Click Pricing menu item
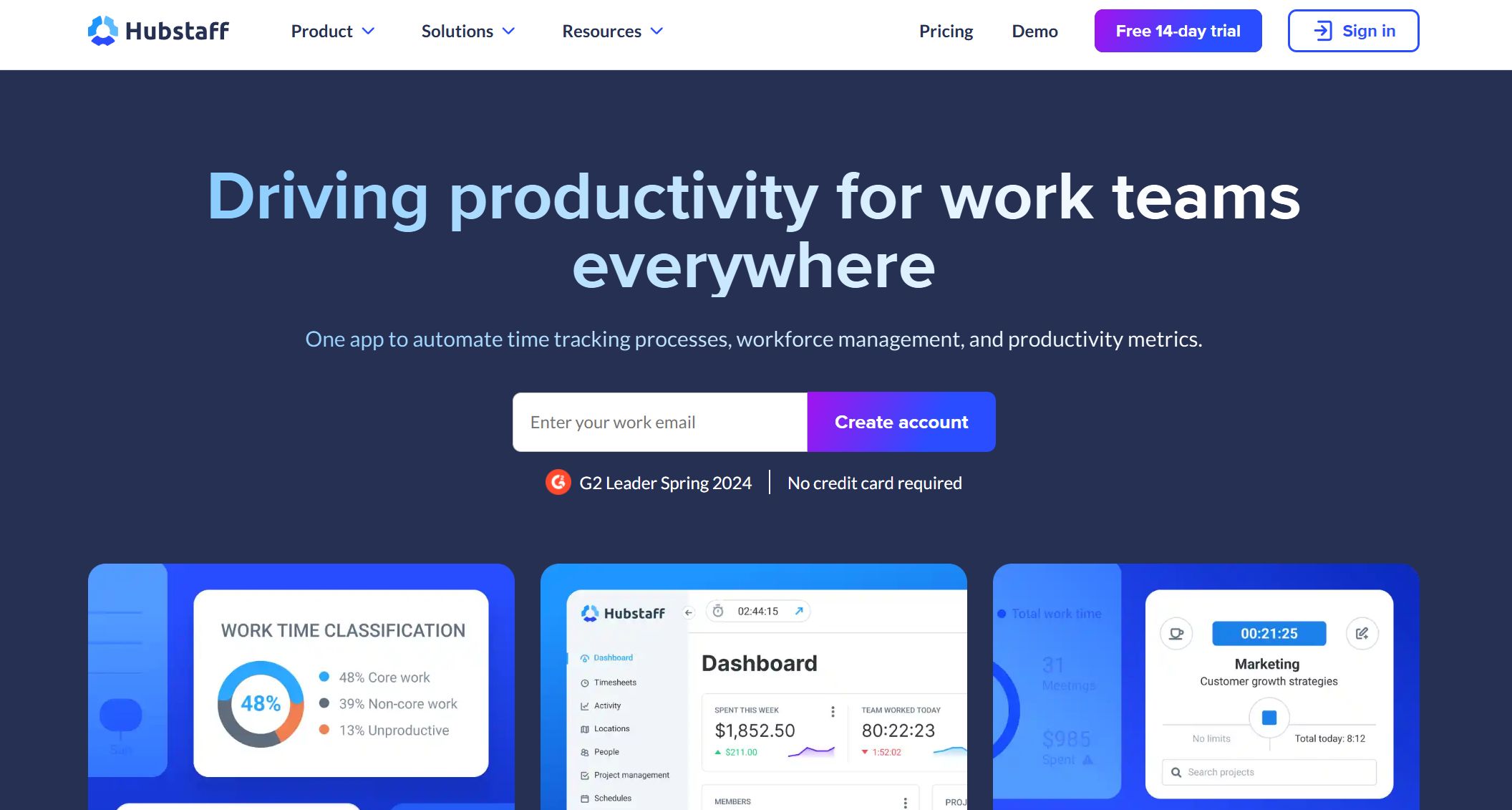This screenshot has width=1512, height=810. pos(946,31)
